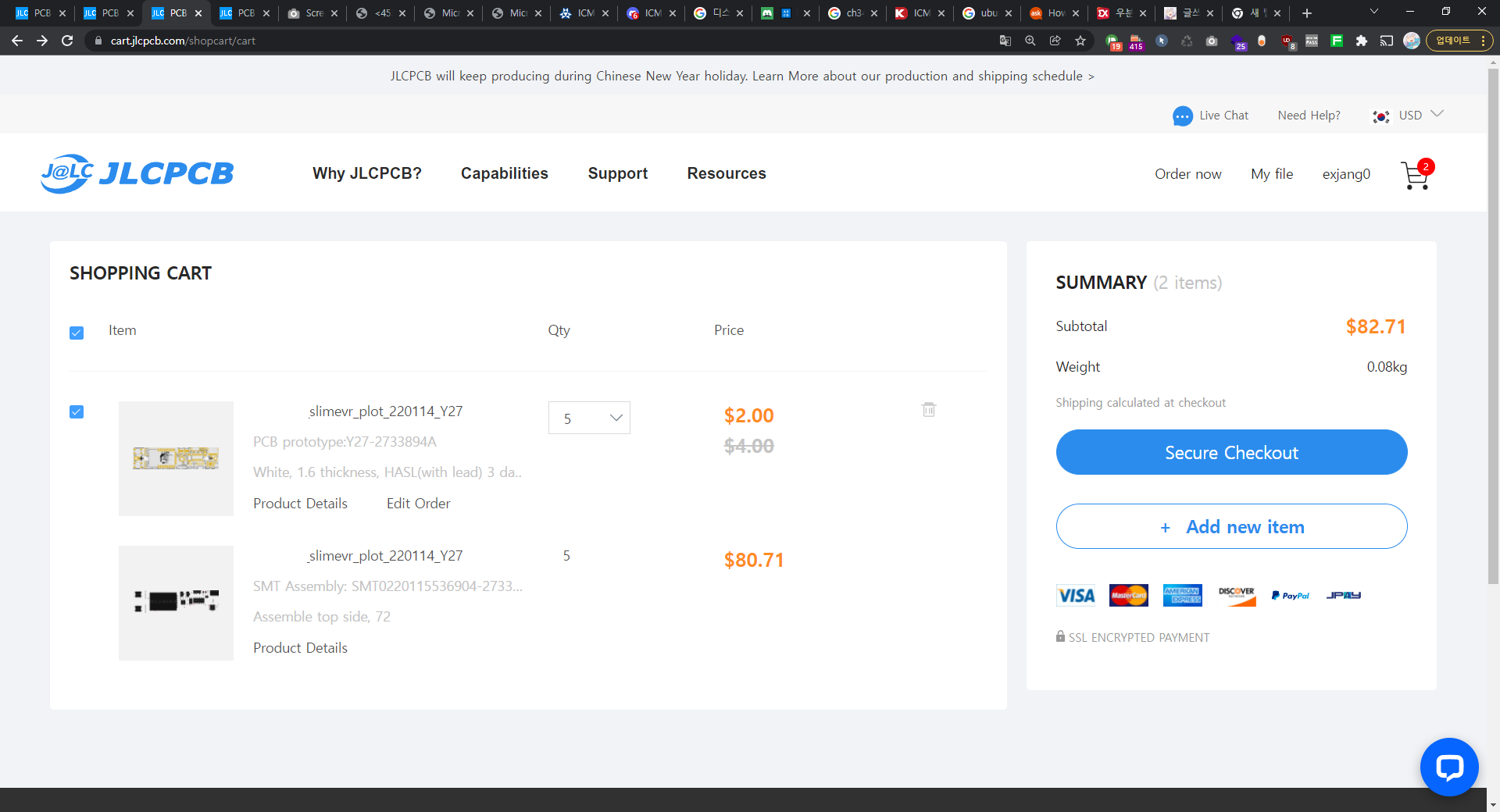
Task: Uncheck the slimevr_plot PCB prototype item checkbox
Action: [x=77, y=411]
